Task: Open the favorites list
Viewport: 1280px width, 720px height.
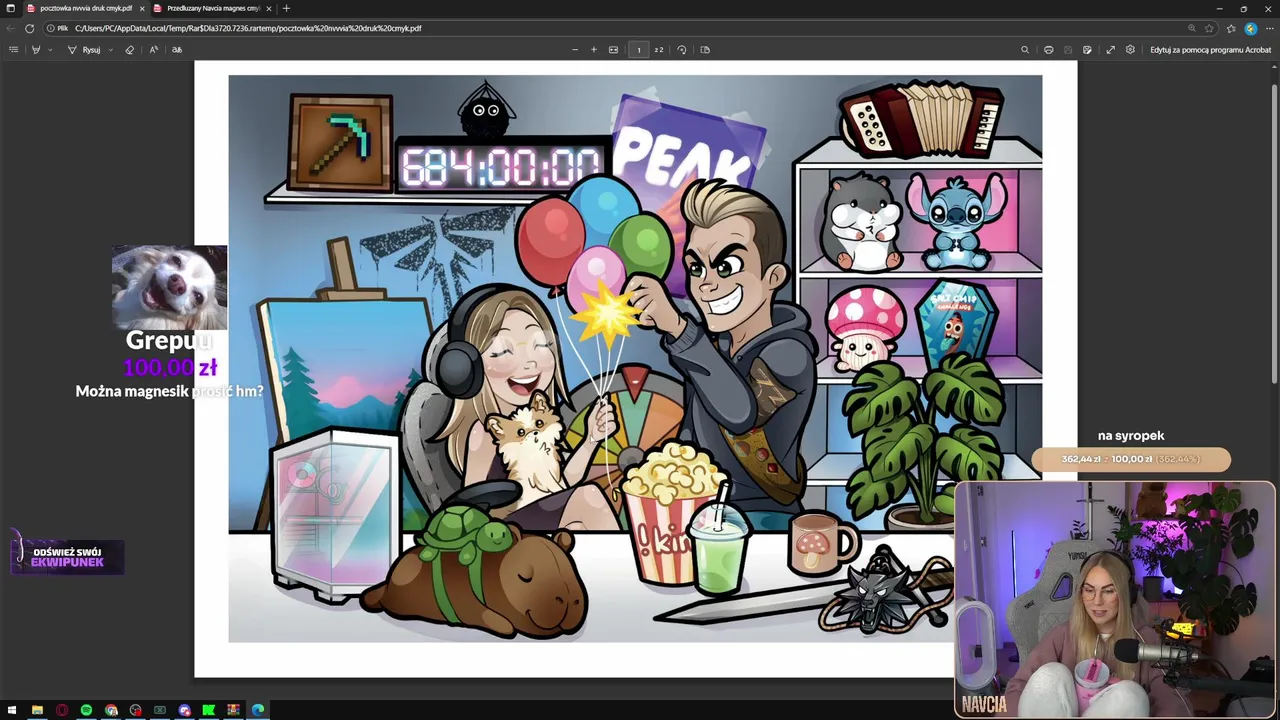Action: click(x=1231, y=28)
